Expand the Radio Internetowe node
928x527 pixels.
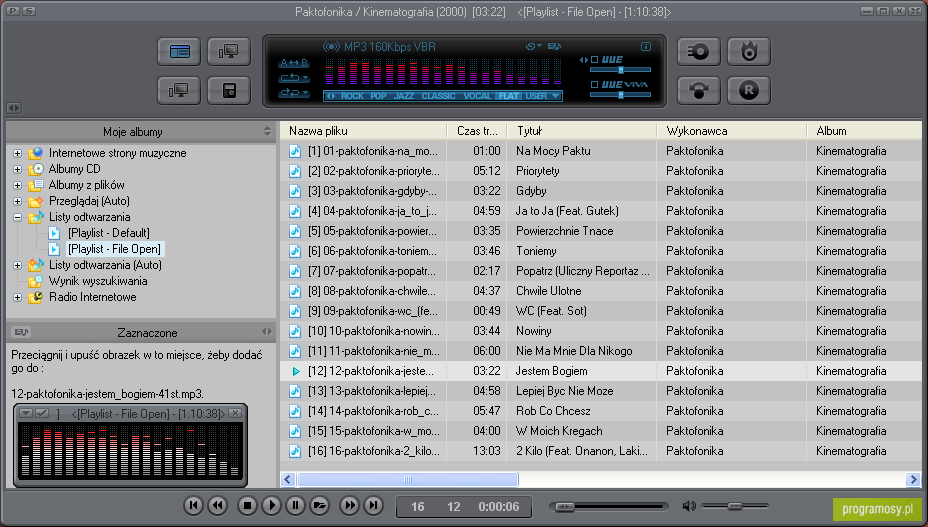17,297
